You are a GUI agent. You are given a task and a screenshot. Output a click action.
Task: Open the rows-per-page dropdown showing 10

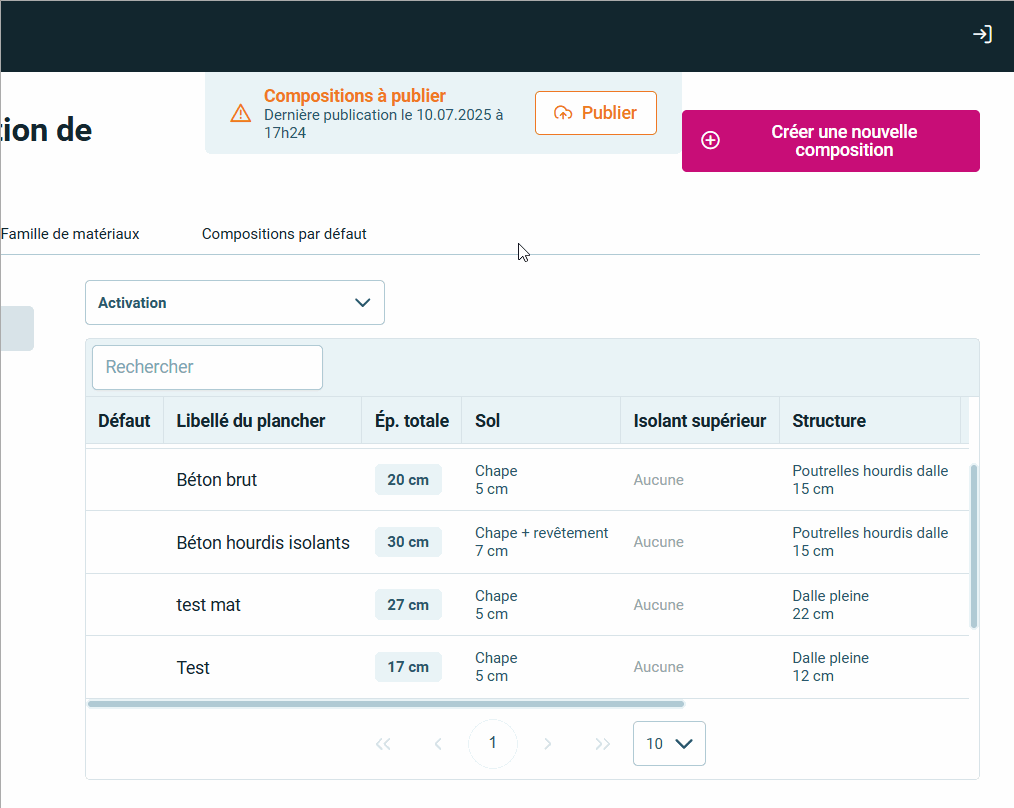click(669, 744)
